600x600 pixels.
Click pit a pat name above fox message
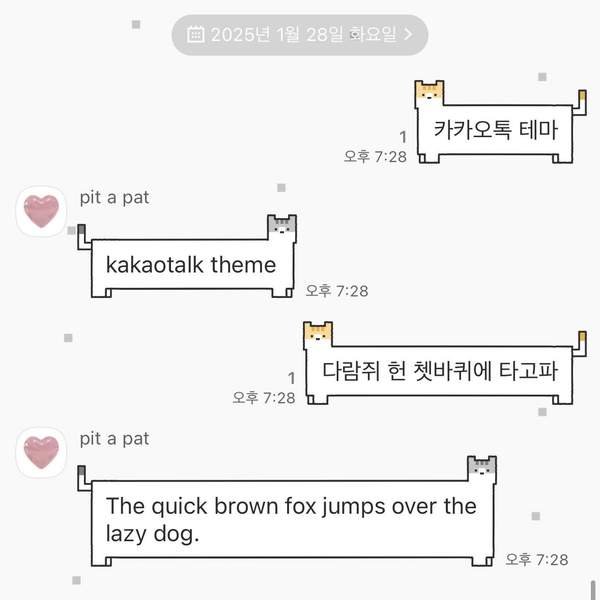pyautogui.click(x=114, y=439)
